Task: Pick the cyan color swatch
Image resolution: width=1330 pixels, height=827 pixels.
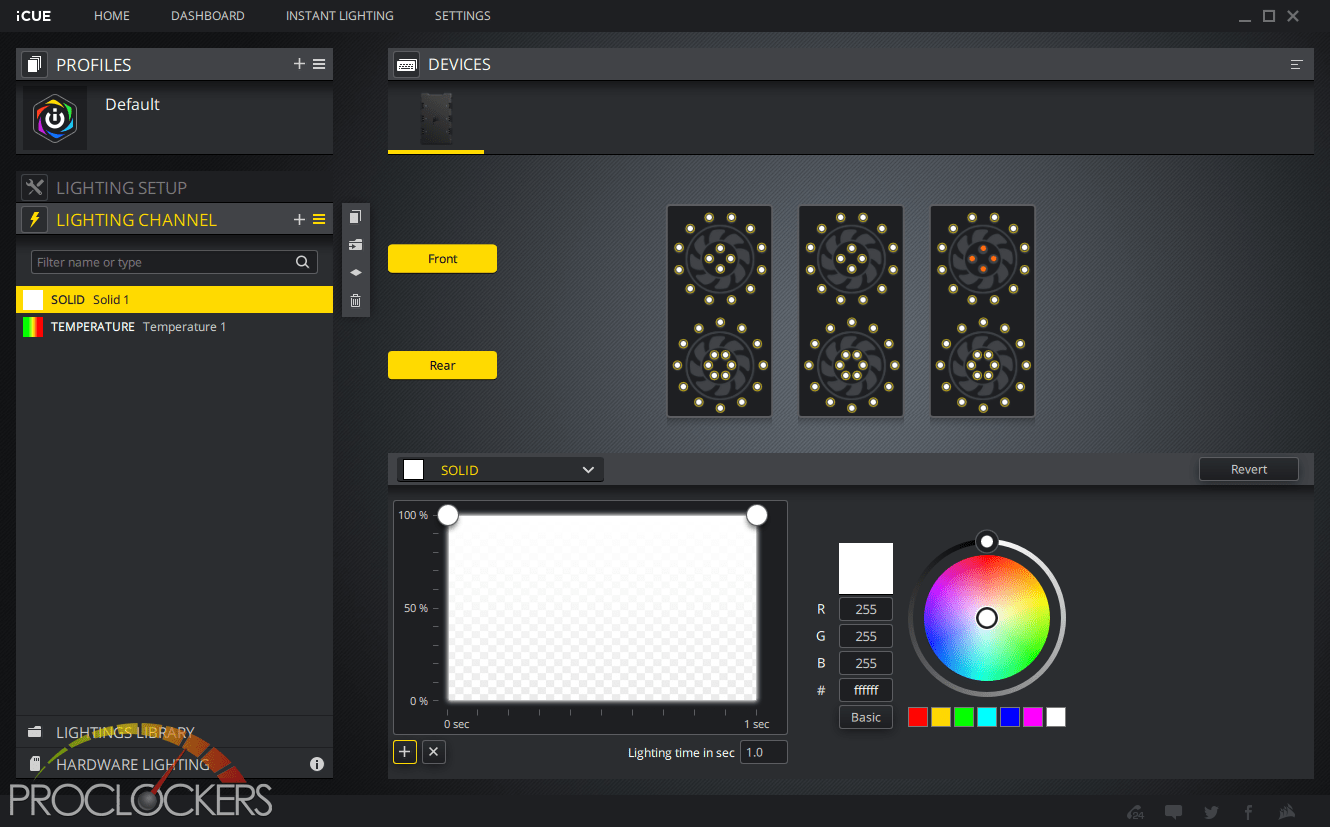Action: pos(987,717)
